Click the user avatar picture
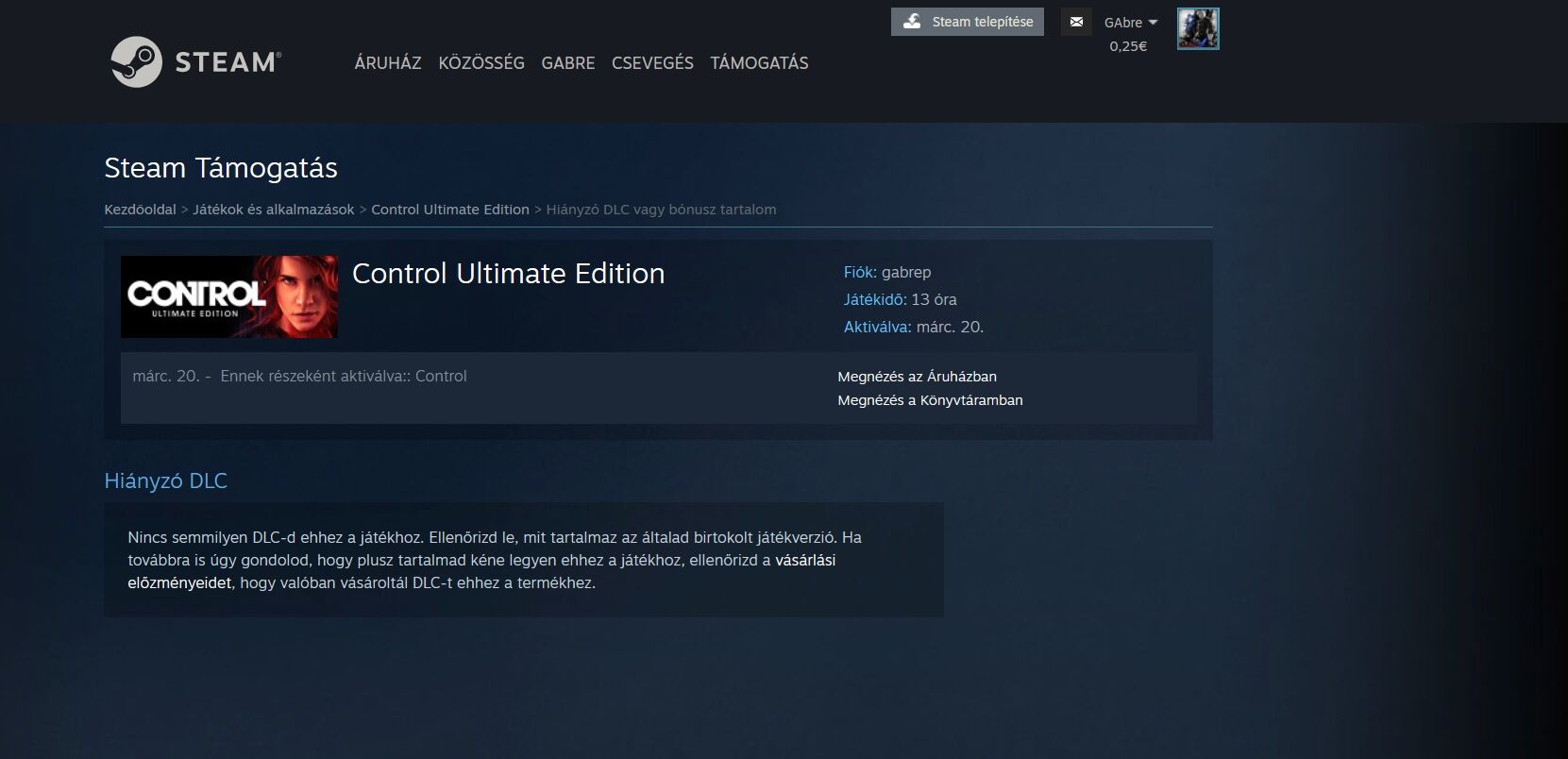1568x759 pixels. click(x=1198, y=29)
